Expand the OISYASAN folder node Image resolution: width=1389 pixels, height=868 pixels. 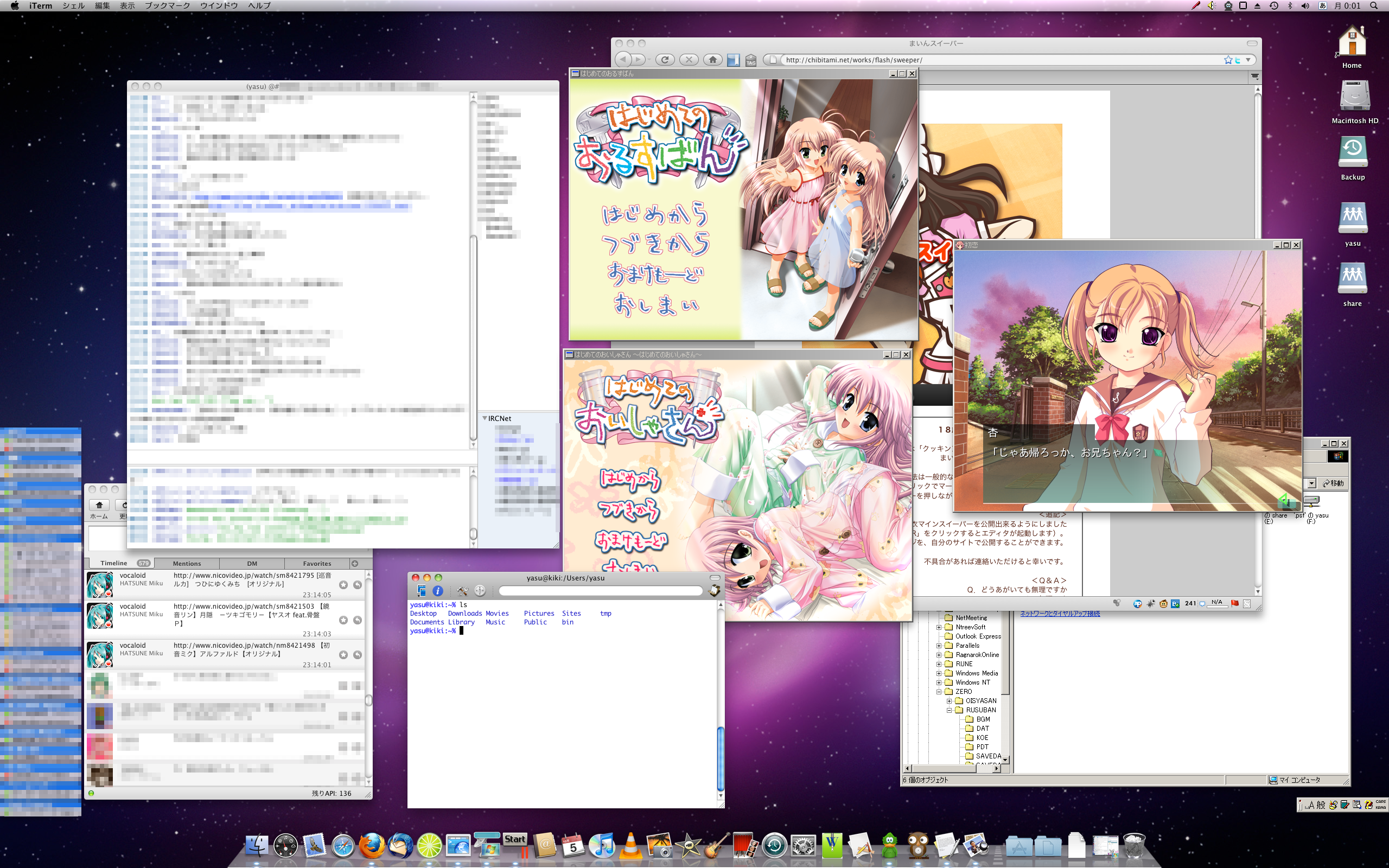949,700
